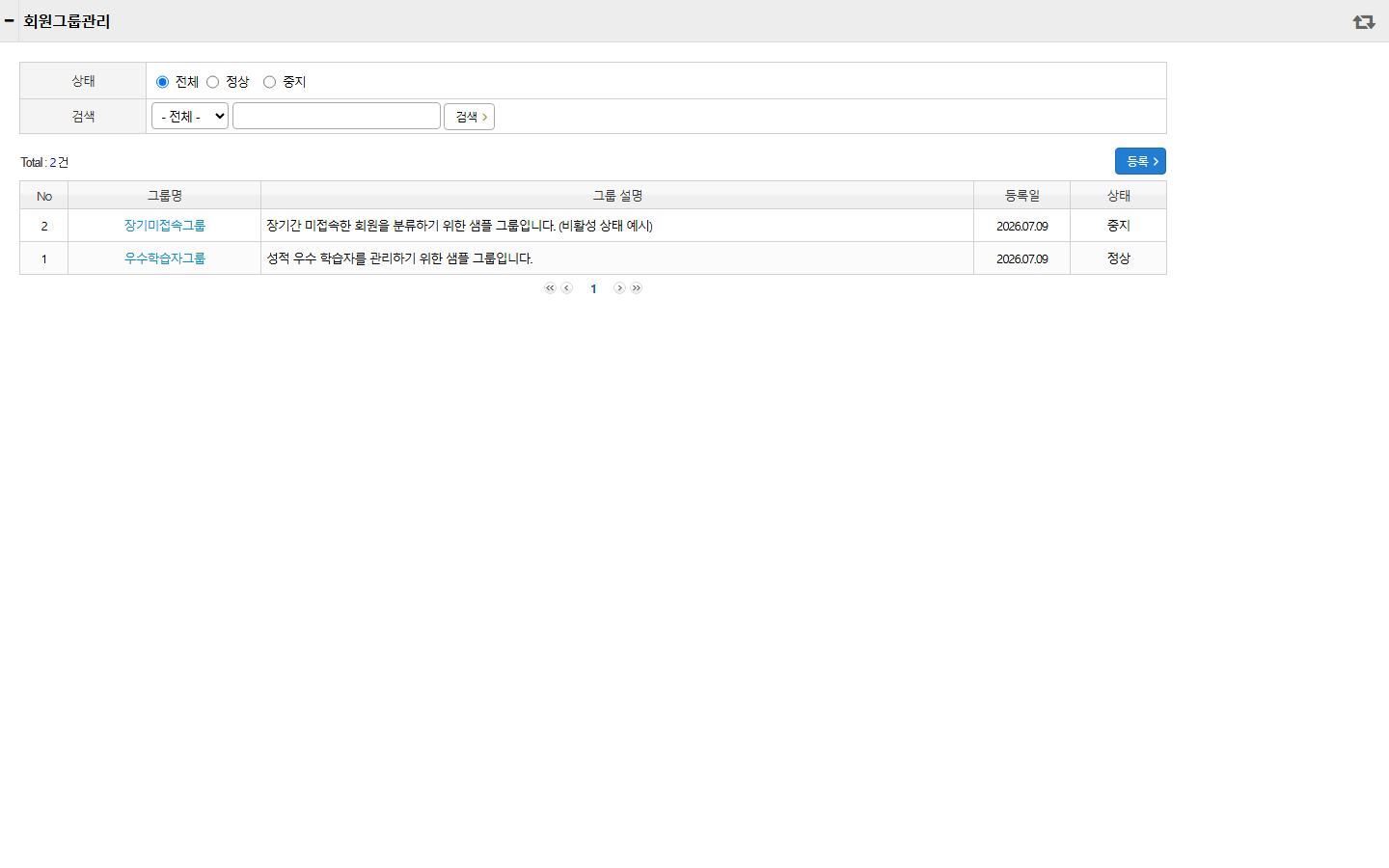Viewport: 1389px width, 868px height.
Task: Go to first page with double-left arrow
Action: (550, 288)
